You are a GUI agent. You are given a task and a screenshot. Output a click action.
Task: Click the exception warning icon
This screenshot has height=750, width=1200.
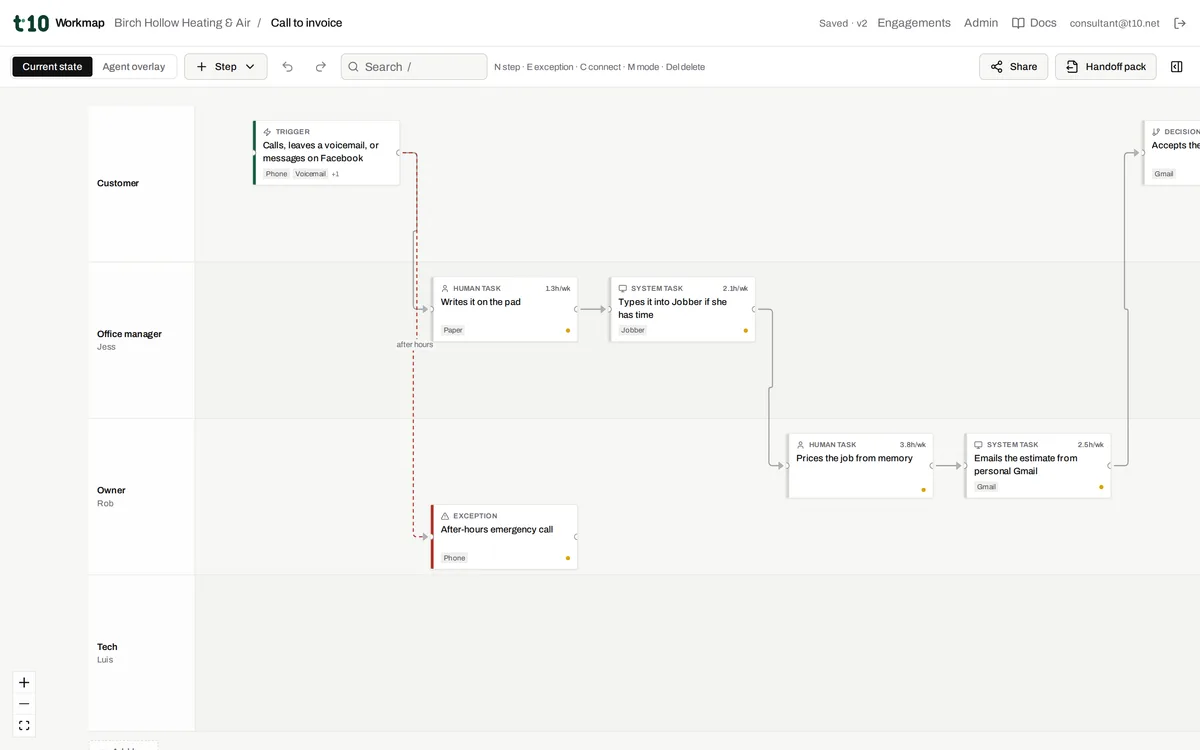pyautogui.click(x=445, y=516)
